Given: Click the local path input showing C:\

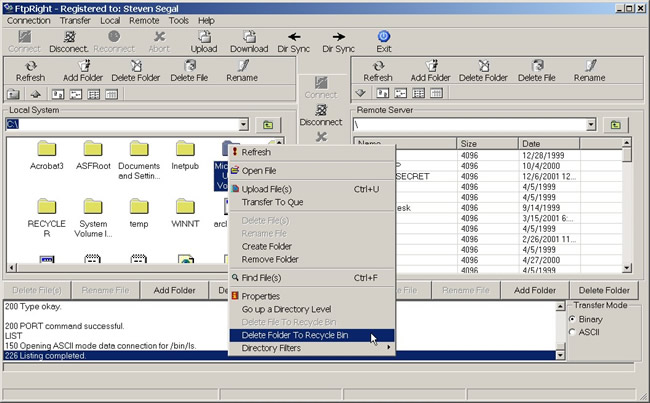Looking at the screenshot, I should [x=122, y=124].
